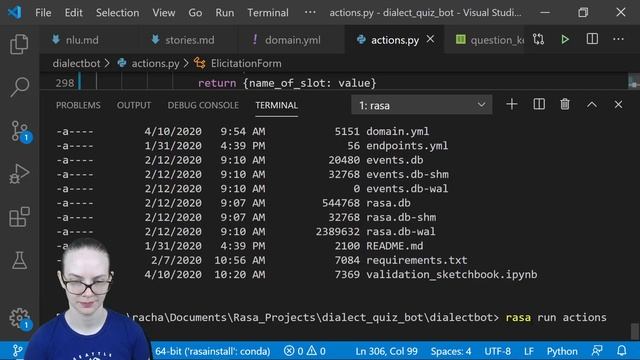Screen dimensions: 640x360
Task: Open notifications bell in status bar
Action: coord(622,351)
